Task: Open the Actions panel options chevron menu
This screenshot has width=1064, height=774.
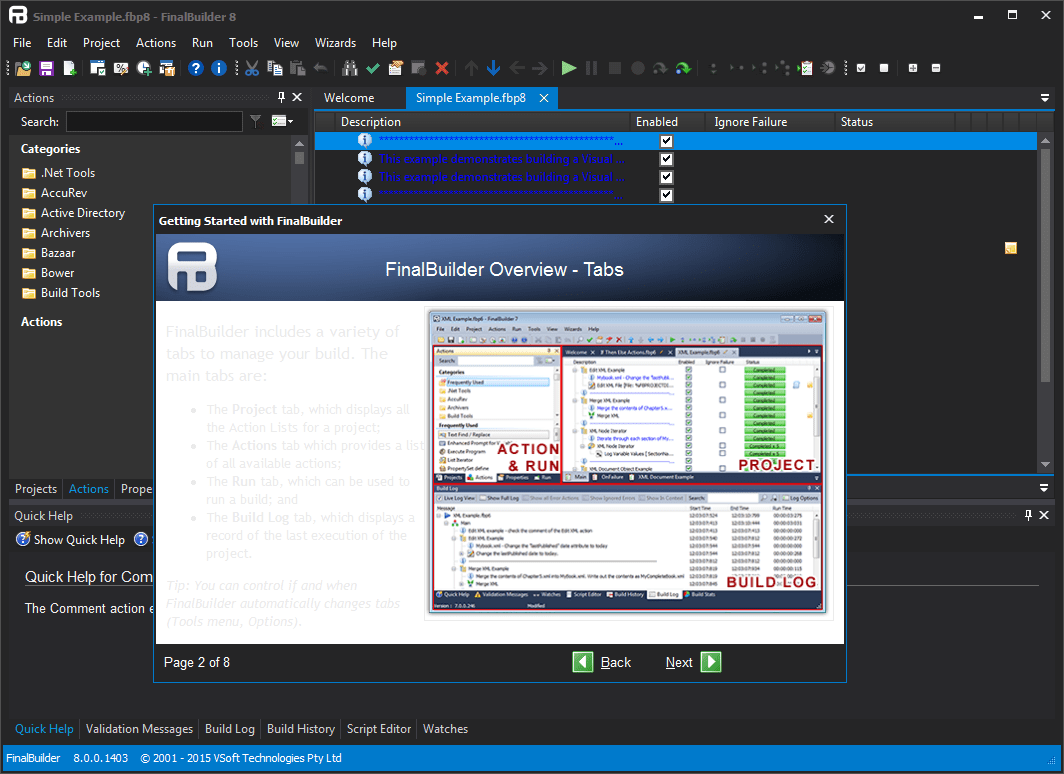Action: pos(1044,98)
